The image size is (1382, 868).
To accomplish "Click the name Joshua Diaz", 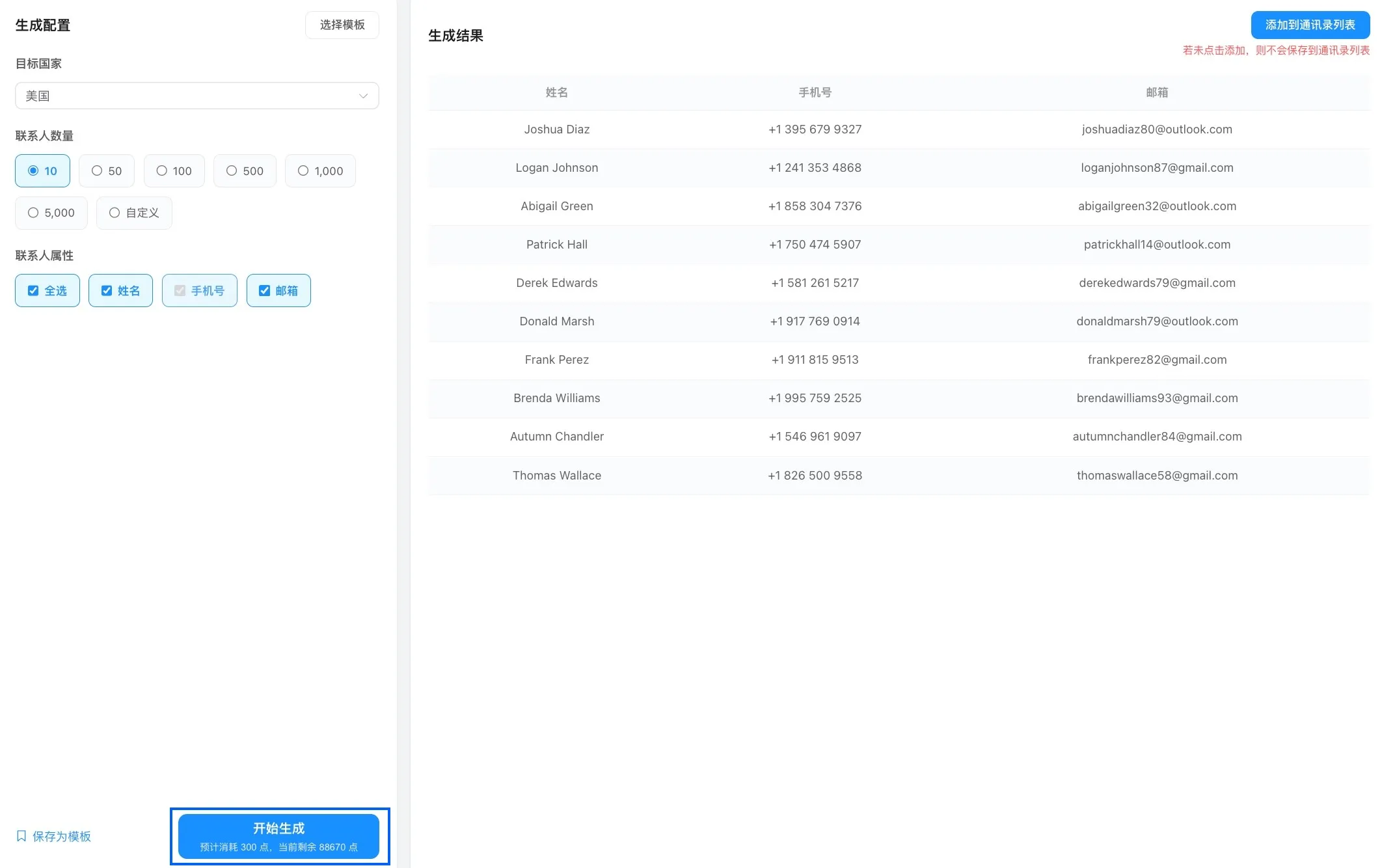I will click(557, 129).
